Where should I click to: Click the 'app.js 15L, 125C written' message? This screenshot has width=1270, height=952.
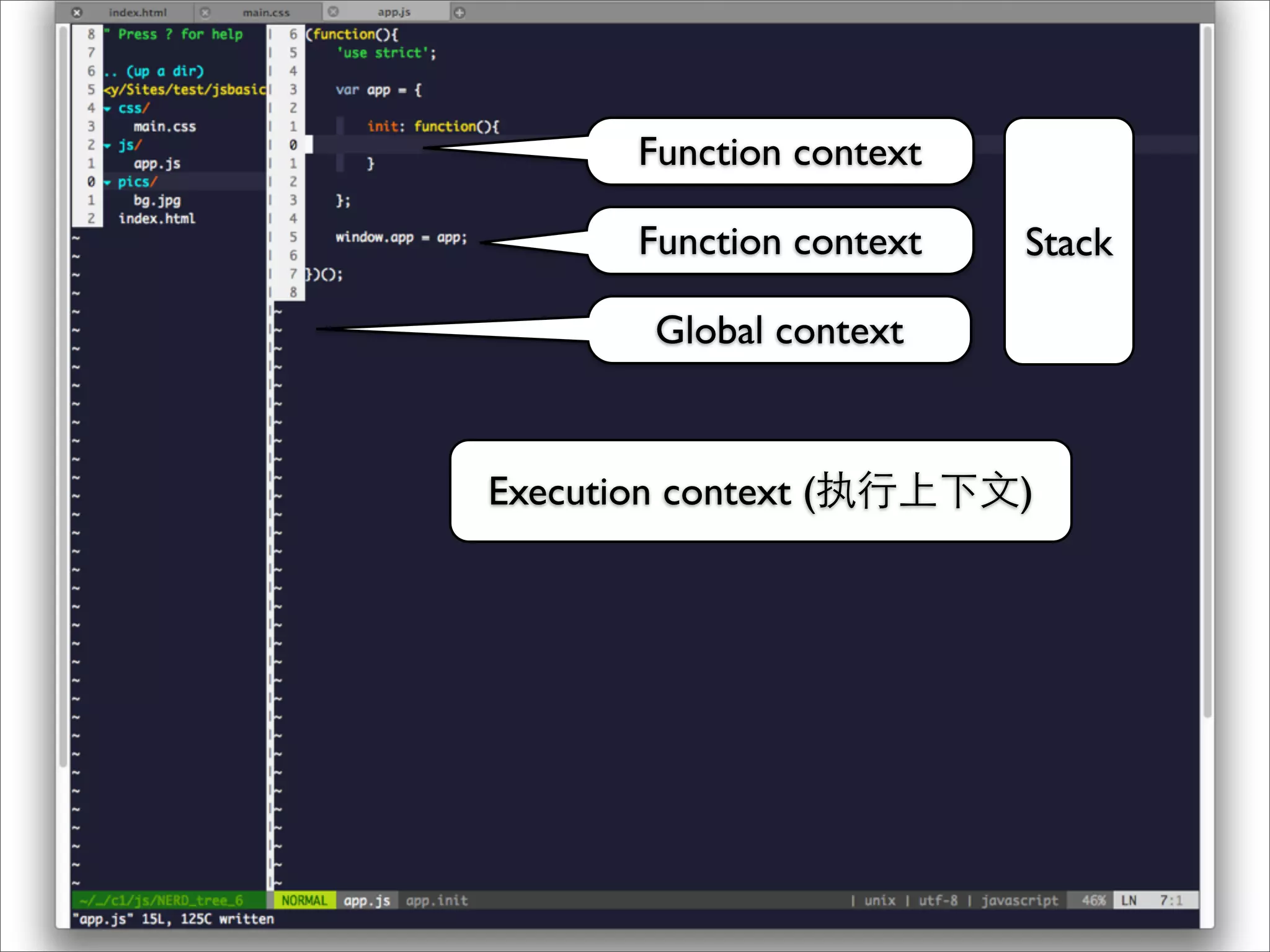[x=173, y=919]
